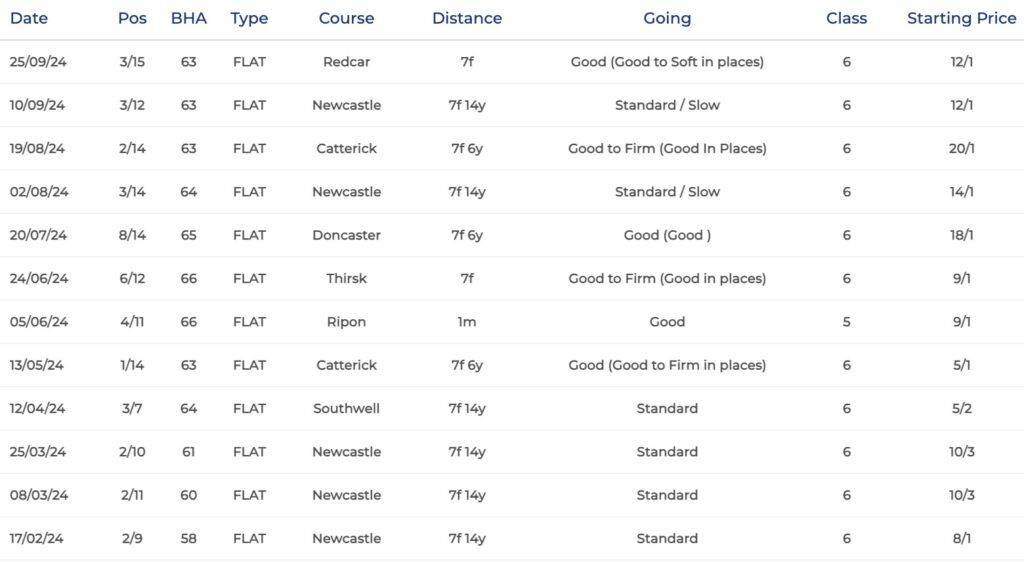This screenshot has height=562, width=1024.
Task: Open the Thirsk race entry
Action: click(x=346, y=279)
